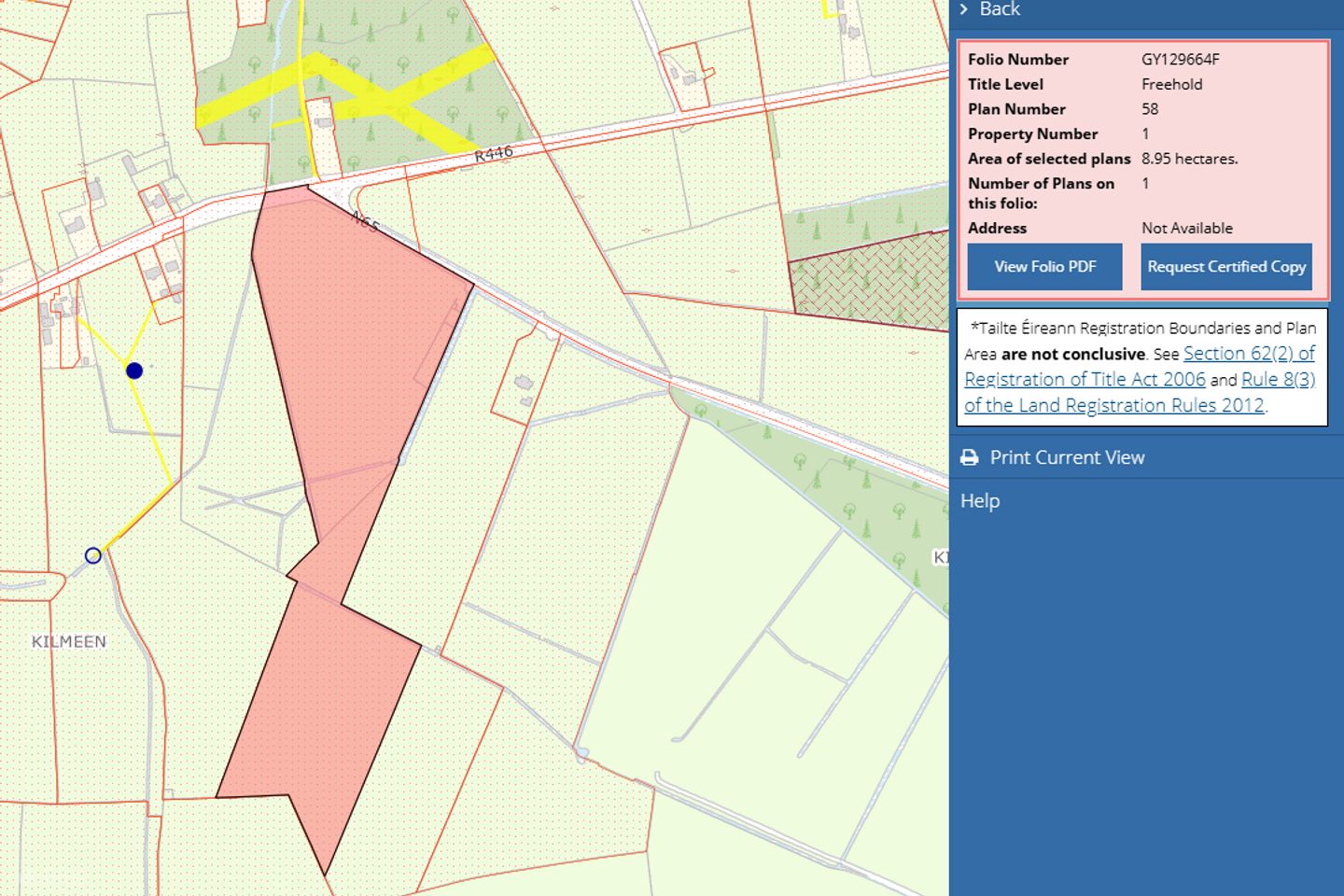This screenshot has width=1344, height=896.
Task: Click the R446 road label
Action: [494, 154]
